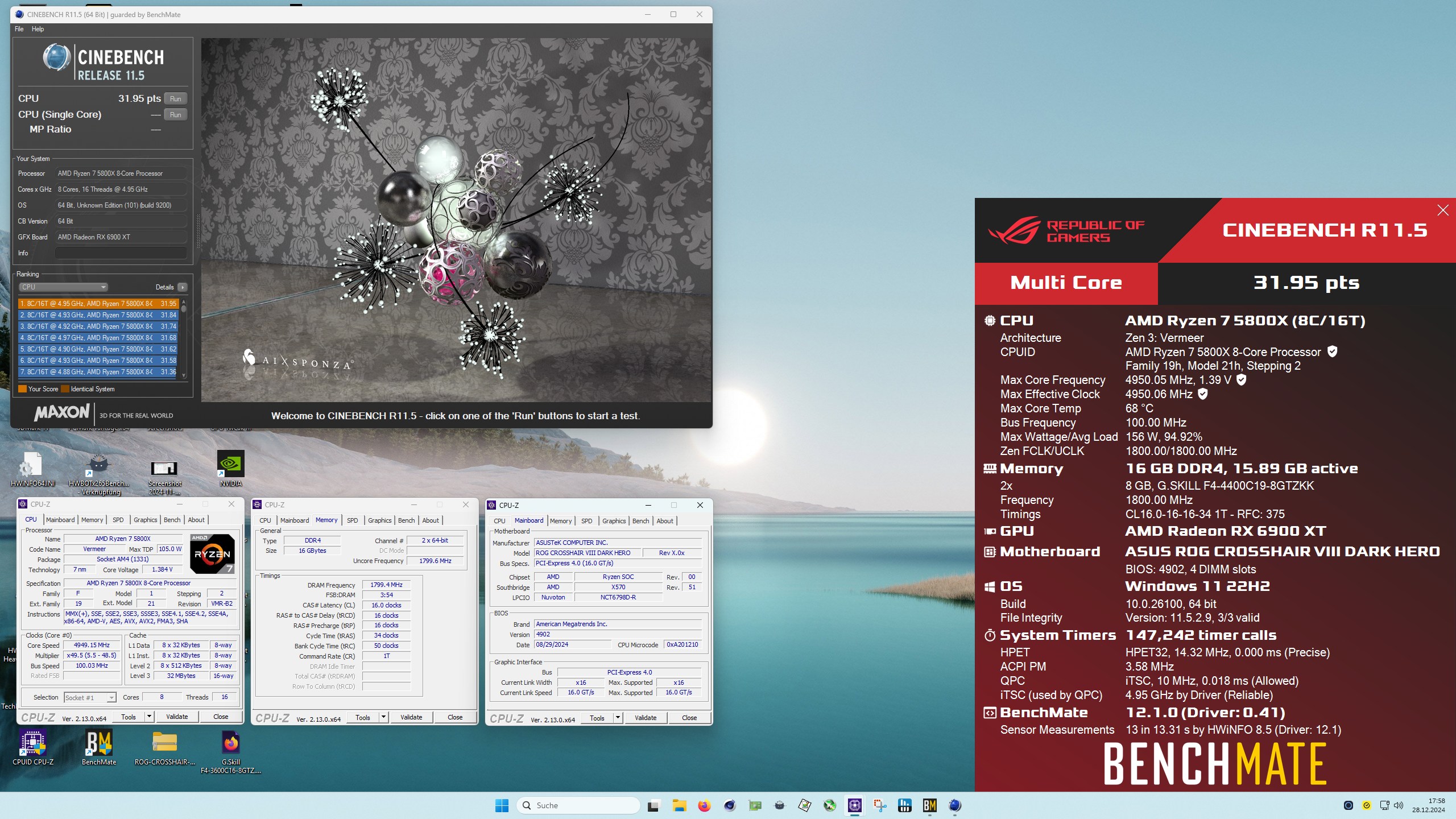Screen dimensions: 1456x819
Task: Click Tools button in rightmost CPU-Z window
Action: point(597,718)
